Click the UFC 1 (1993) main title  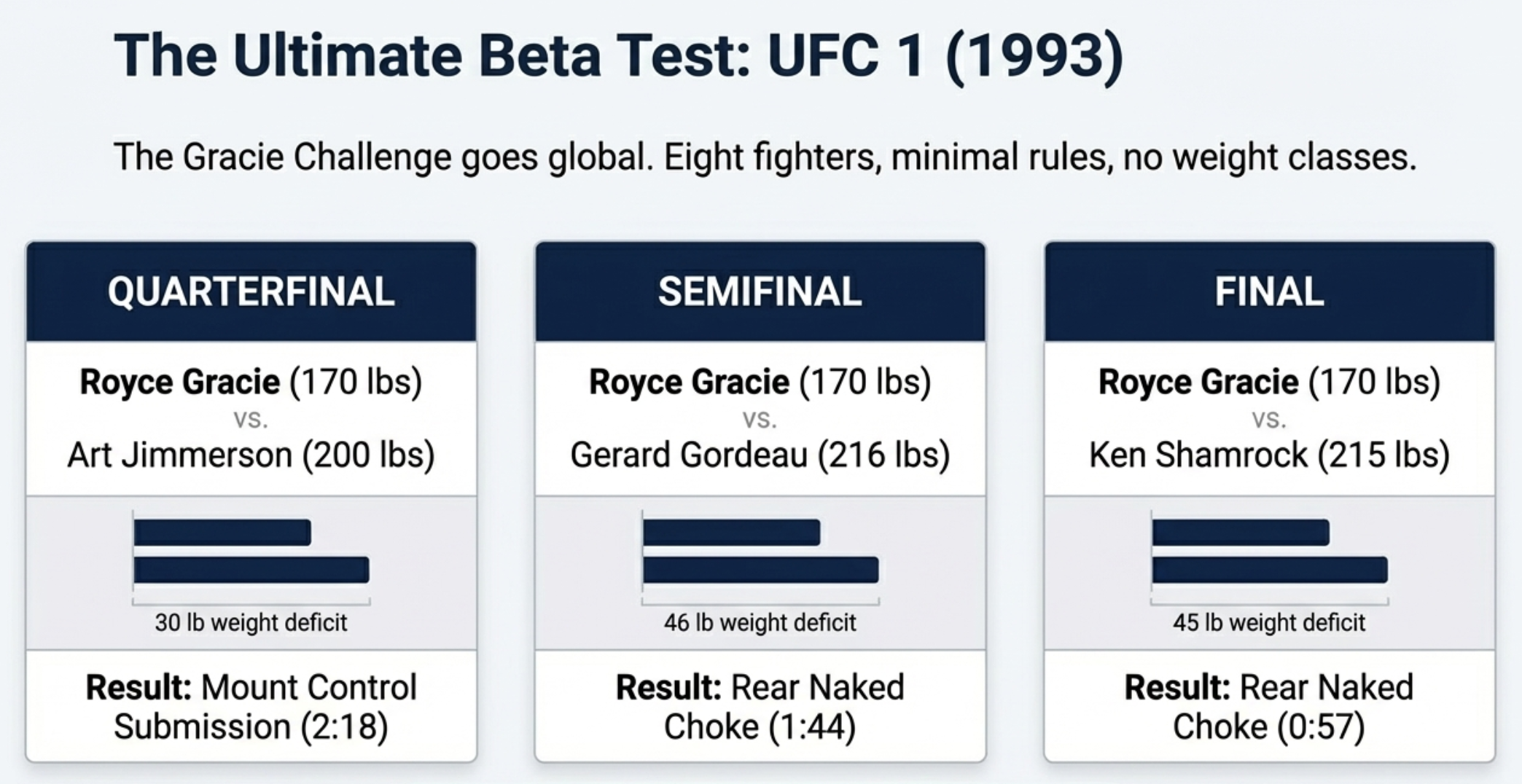(x=618, y=55)
